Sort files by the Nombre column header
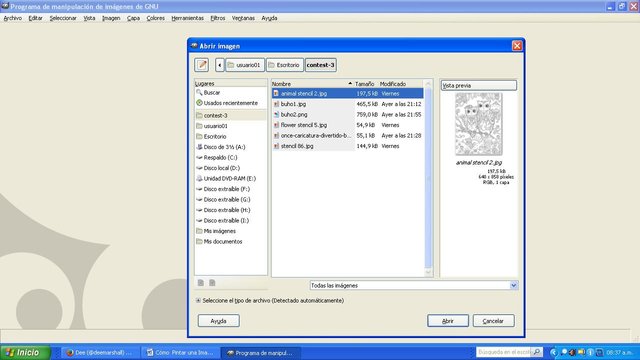The image size is (640, 360). [312, 84]
